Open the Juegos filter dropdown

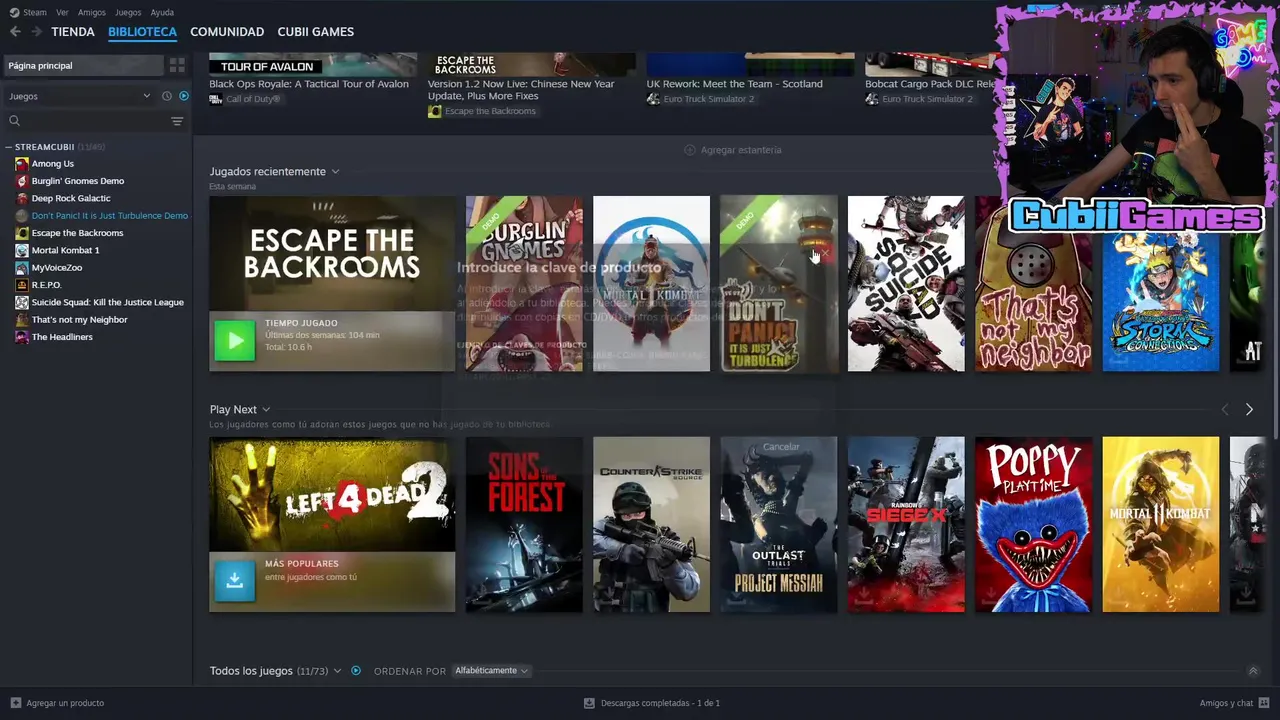point(79,96)
